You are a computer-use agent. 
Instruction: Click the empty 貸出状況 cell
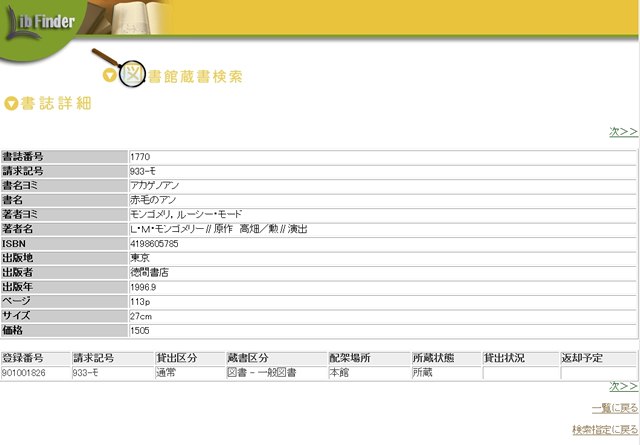[519, 373]
